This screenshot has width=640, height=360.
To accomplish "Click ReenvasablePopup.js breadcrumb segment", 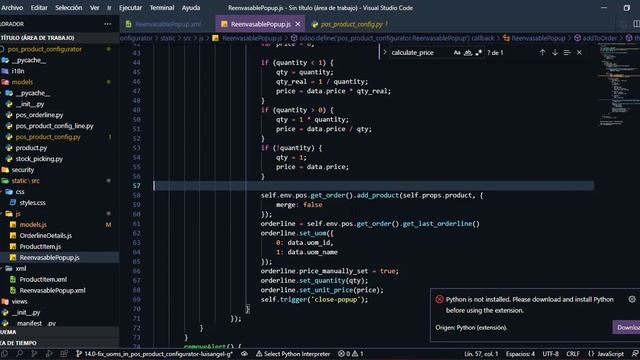I will (252, 38).
